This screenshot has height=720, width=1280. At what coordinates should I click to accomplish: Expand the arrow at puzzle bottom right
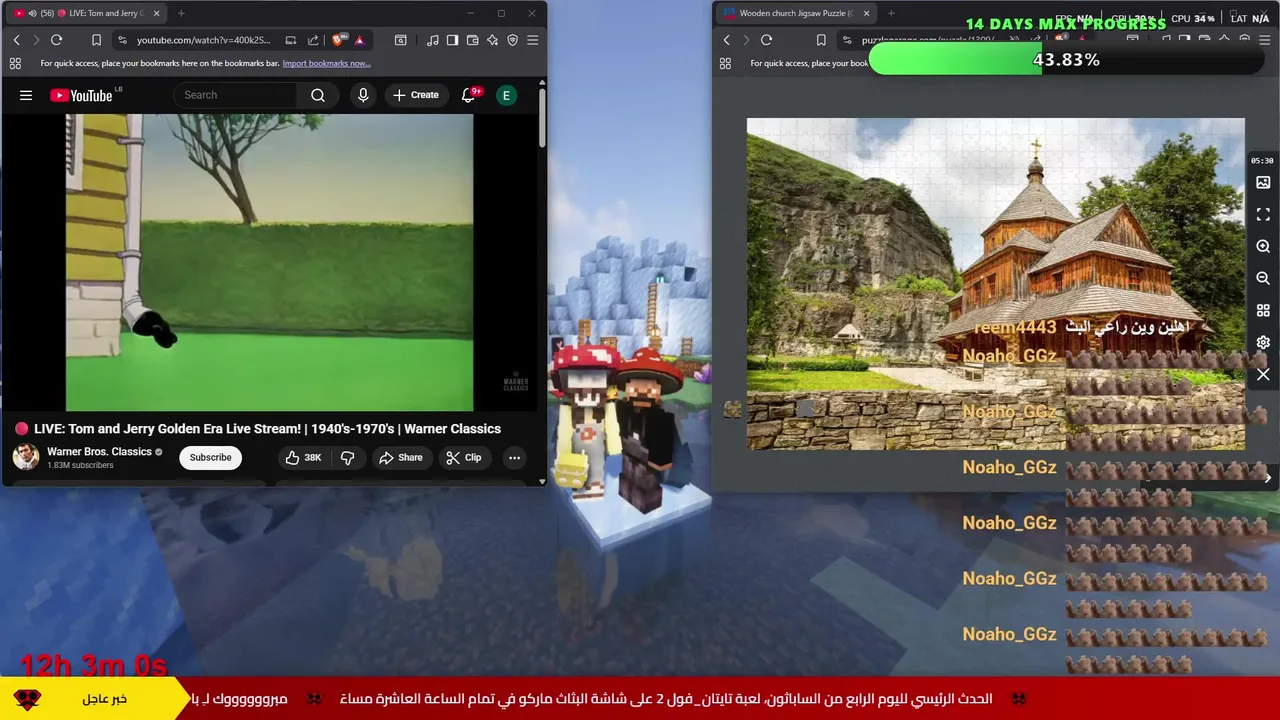pyautogui.click(x=1267, y=478)
